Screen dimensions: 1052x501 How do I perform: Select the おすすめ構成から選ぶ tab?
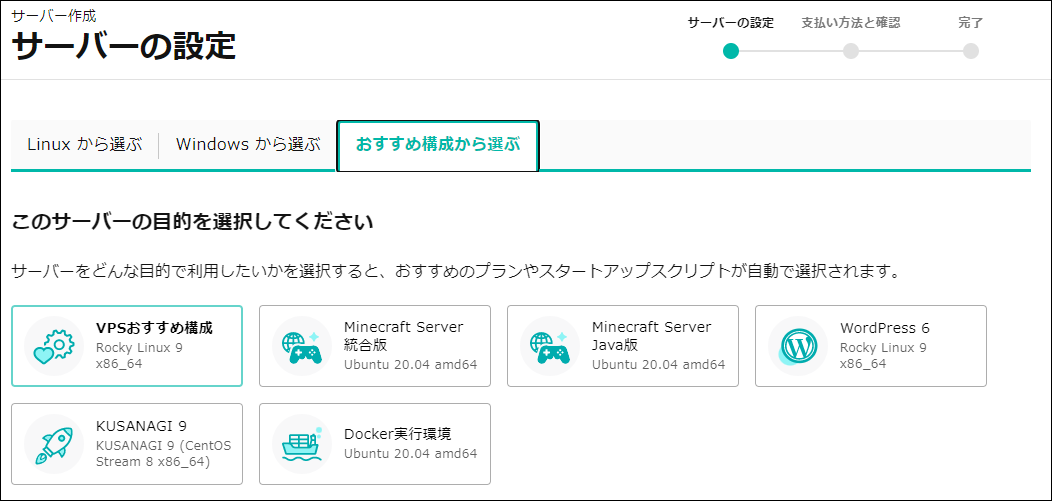(438, 145)
